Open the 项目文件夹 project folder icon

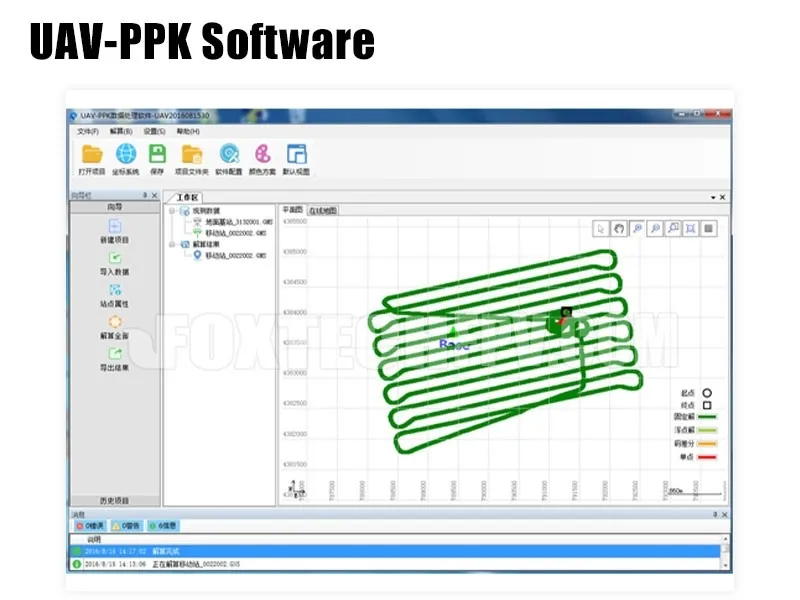pos(192,154)
